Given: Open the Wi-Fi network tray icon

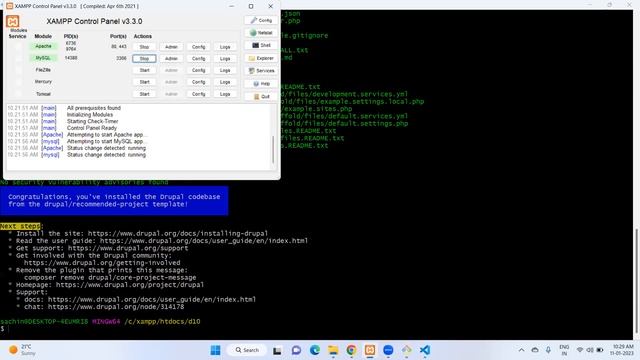Looking at the screenshot, I should coord(580,350).
